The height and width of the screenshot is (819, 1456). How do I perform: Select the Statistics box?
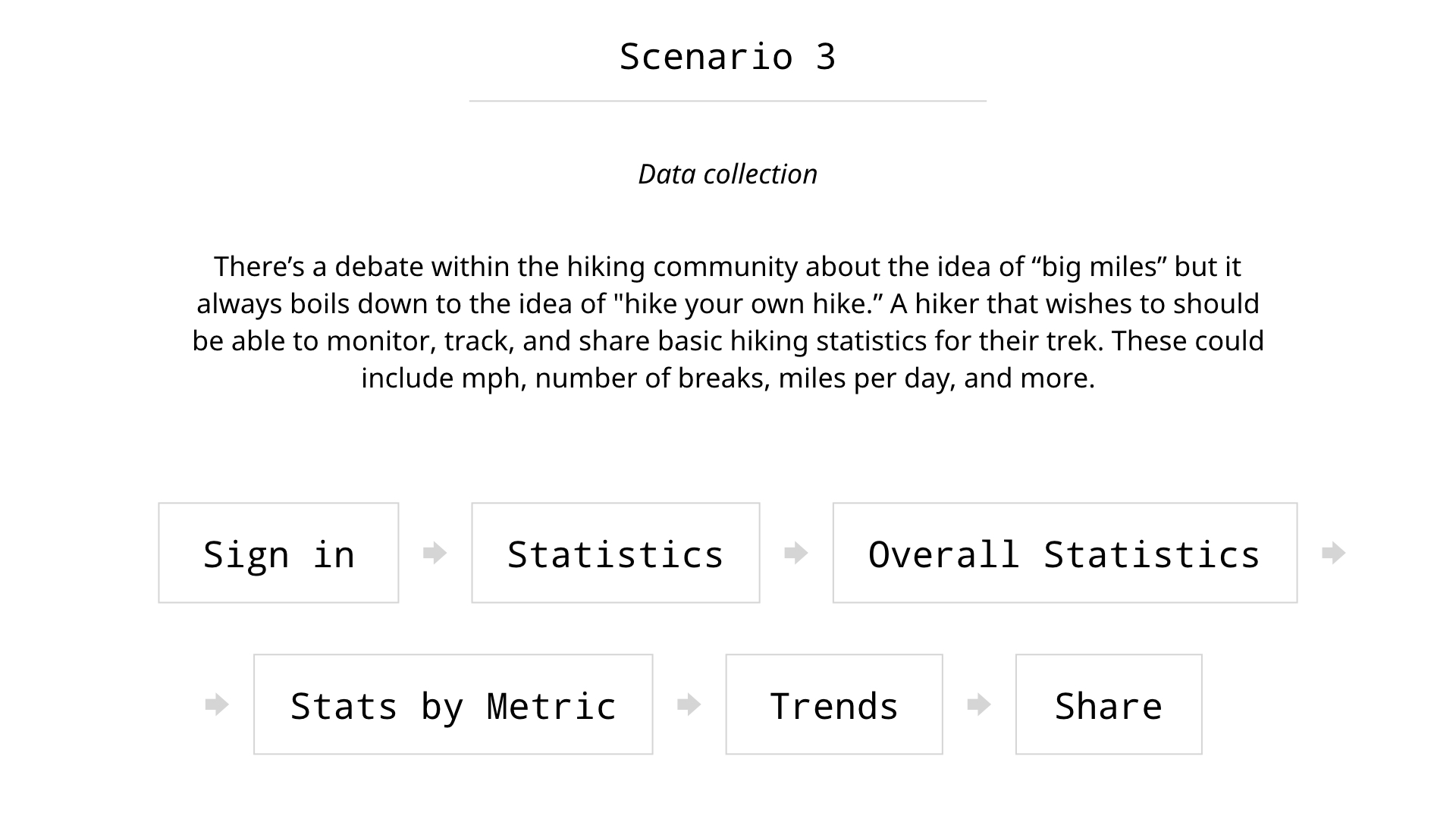coord(616,553)
